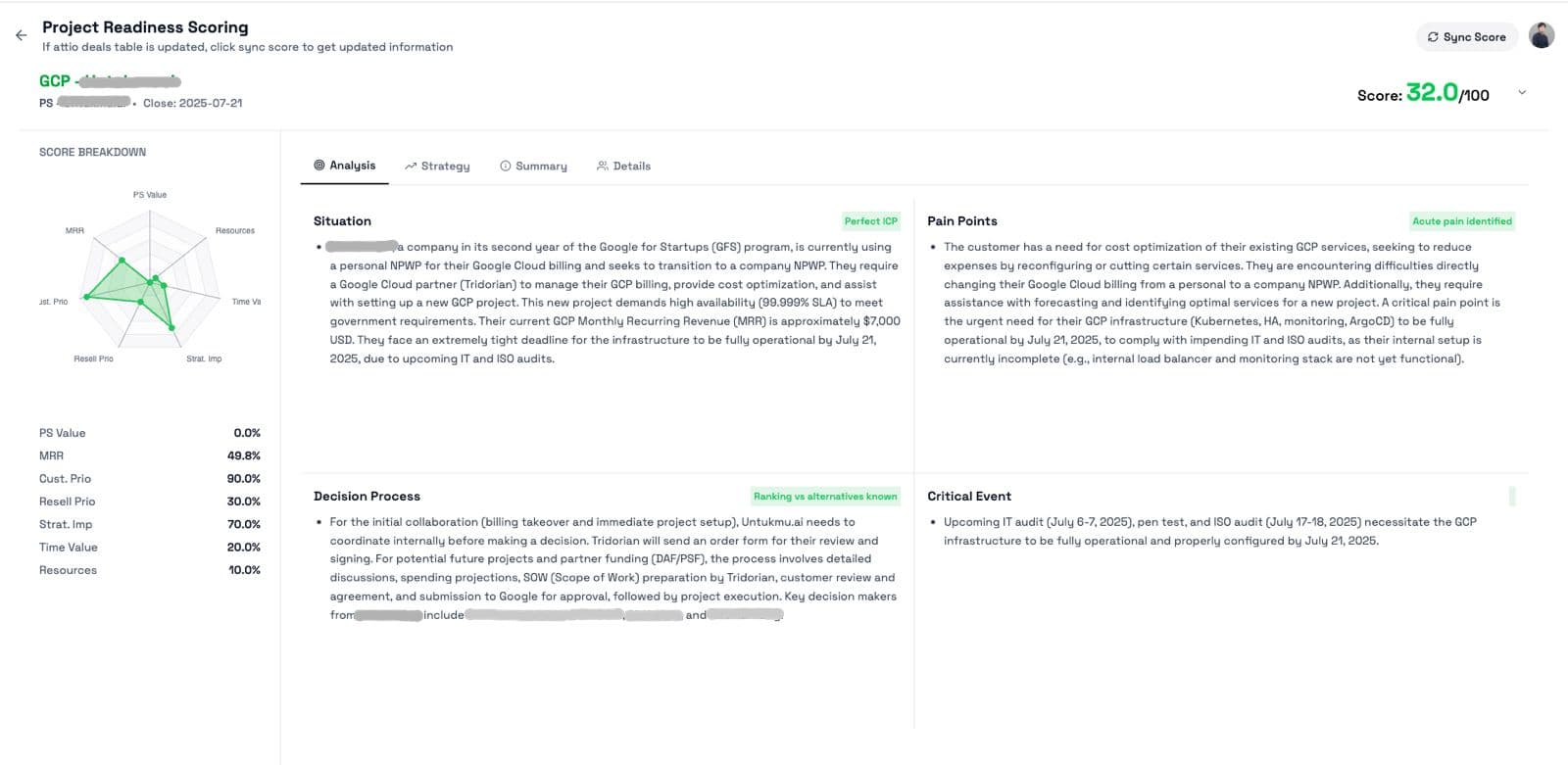Expand the chevron next to the score
The image size is (1568, 765).
pos(1522,93)
